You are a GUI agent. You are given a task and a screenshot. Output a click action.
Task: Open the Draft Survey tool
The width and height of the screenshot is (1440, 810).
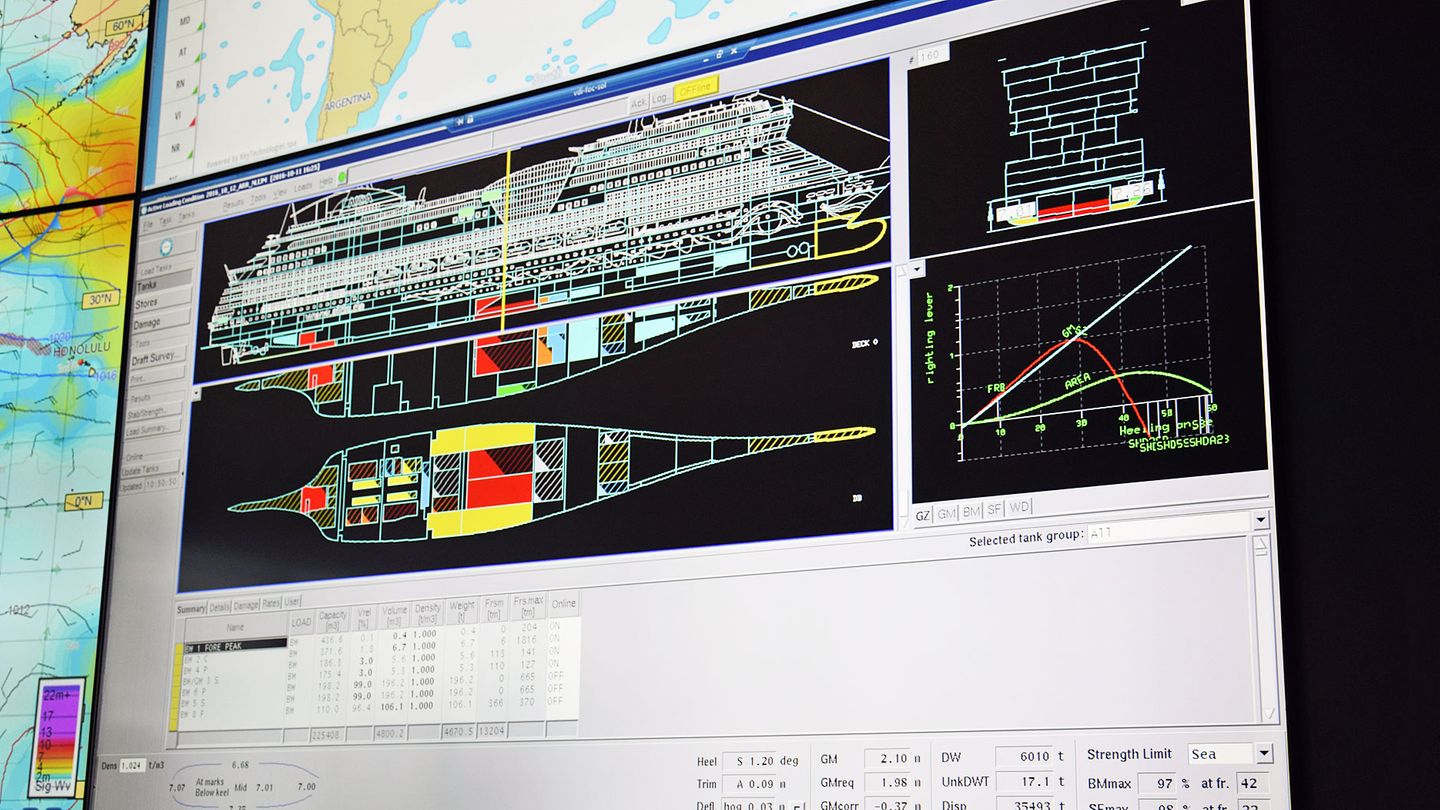tap(155, 357)
